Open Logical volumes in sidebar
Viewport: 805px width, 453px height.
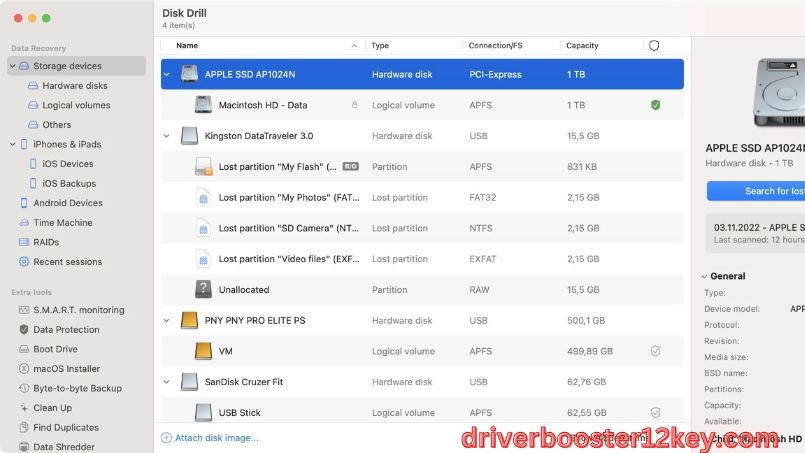click(76, 105)
